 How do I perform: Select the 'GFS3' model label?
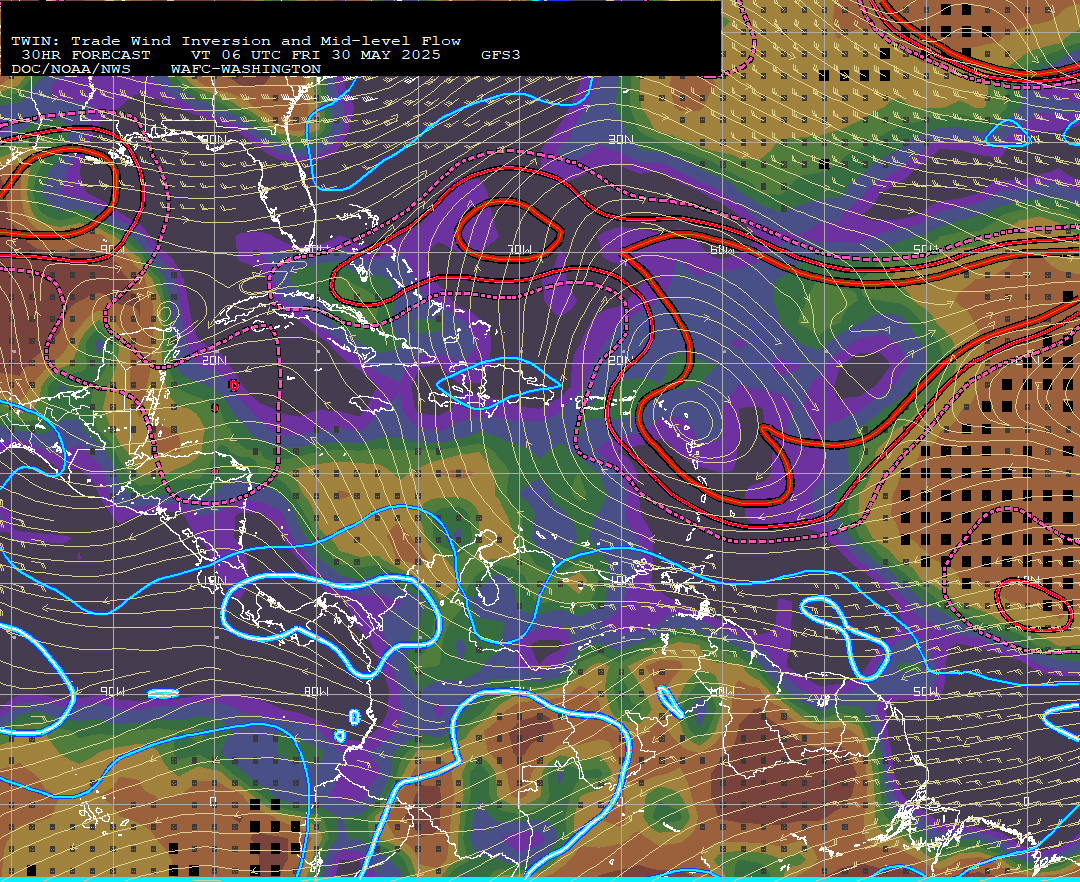click(501, 55)
